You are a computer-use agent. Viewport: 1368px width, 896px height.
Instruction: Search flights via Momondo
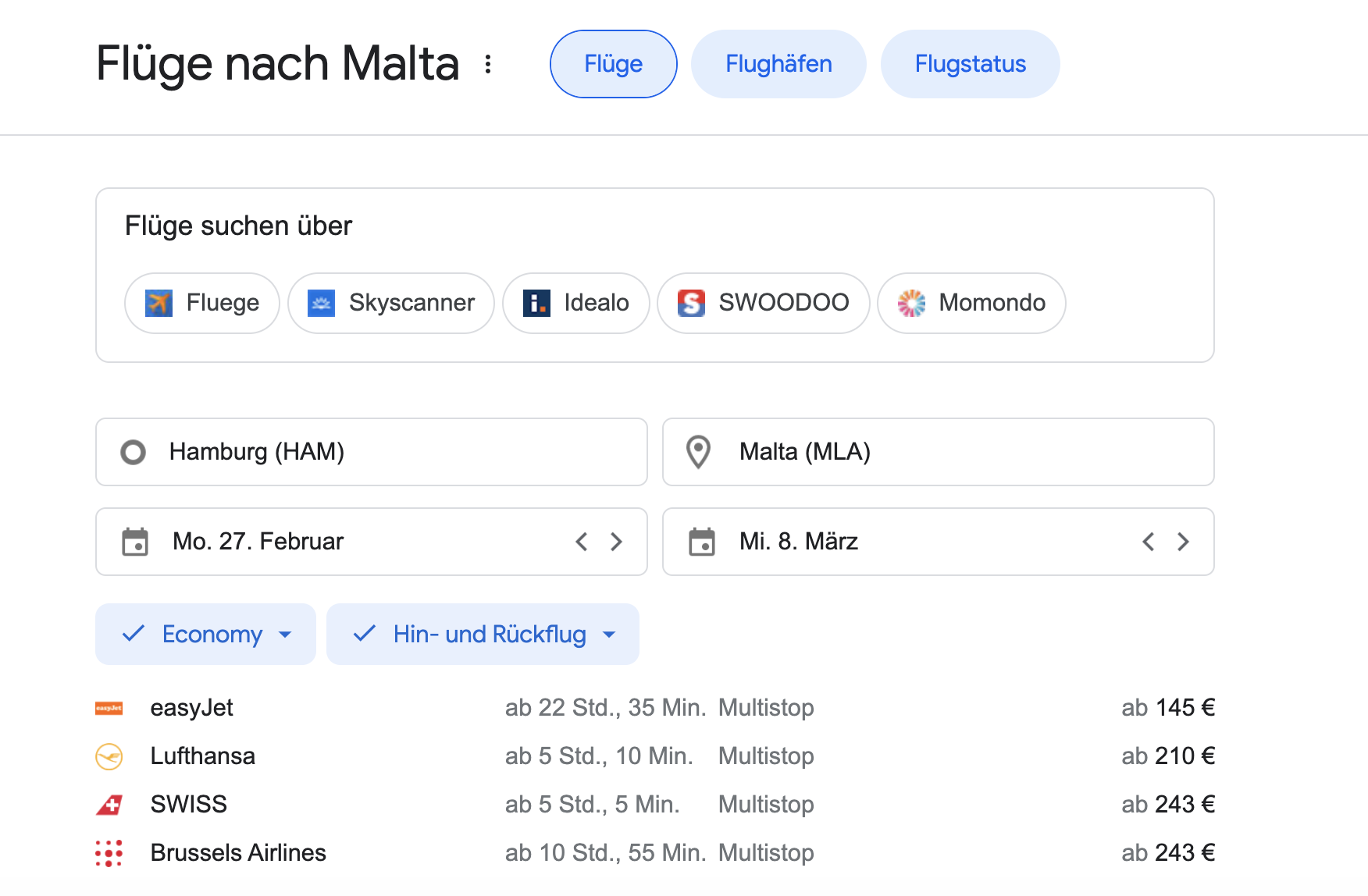pyautogui.click(x=971, y=303)
